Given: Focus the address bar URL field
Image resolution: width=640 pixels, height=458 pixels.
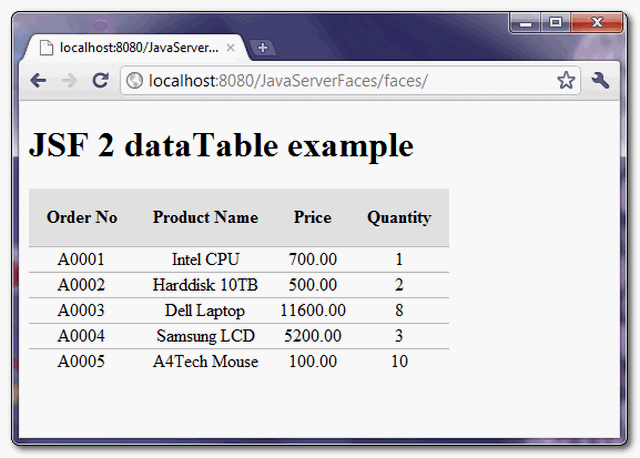Looking at the screenshot, I should (350, 80).
